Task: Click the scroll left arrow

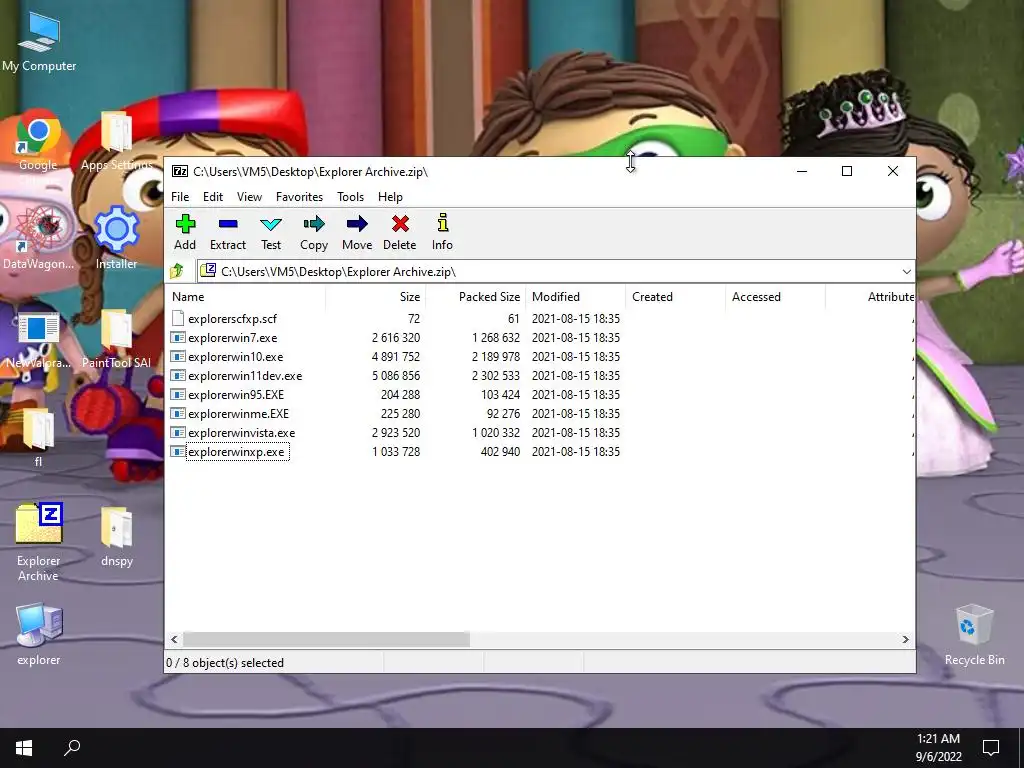Action: tap(174, 639)
